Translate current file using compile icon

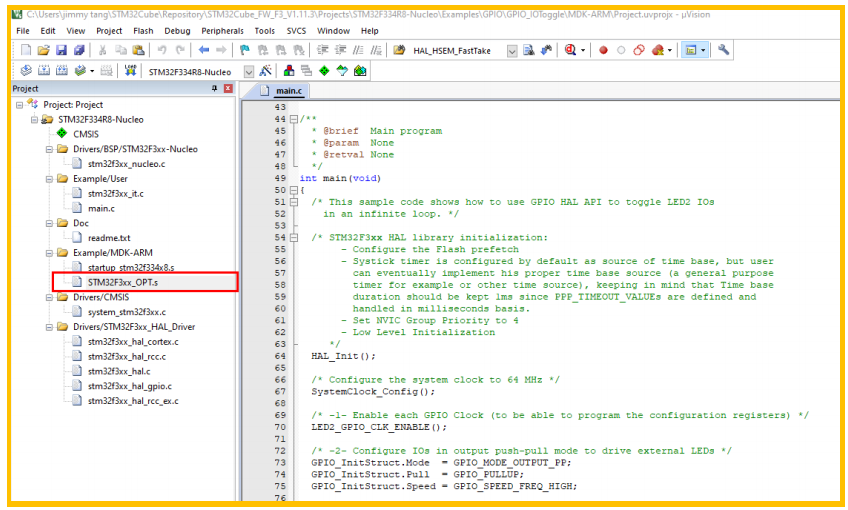[26, 71]
